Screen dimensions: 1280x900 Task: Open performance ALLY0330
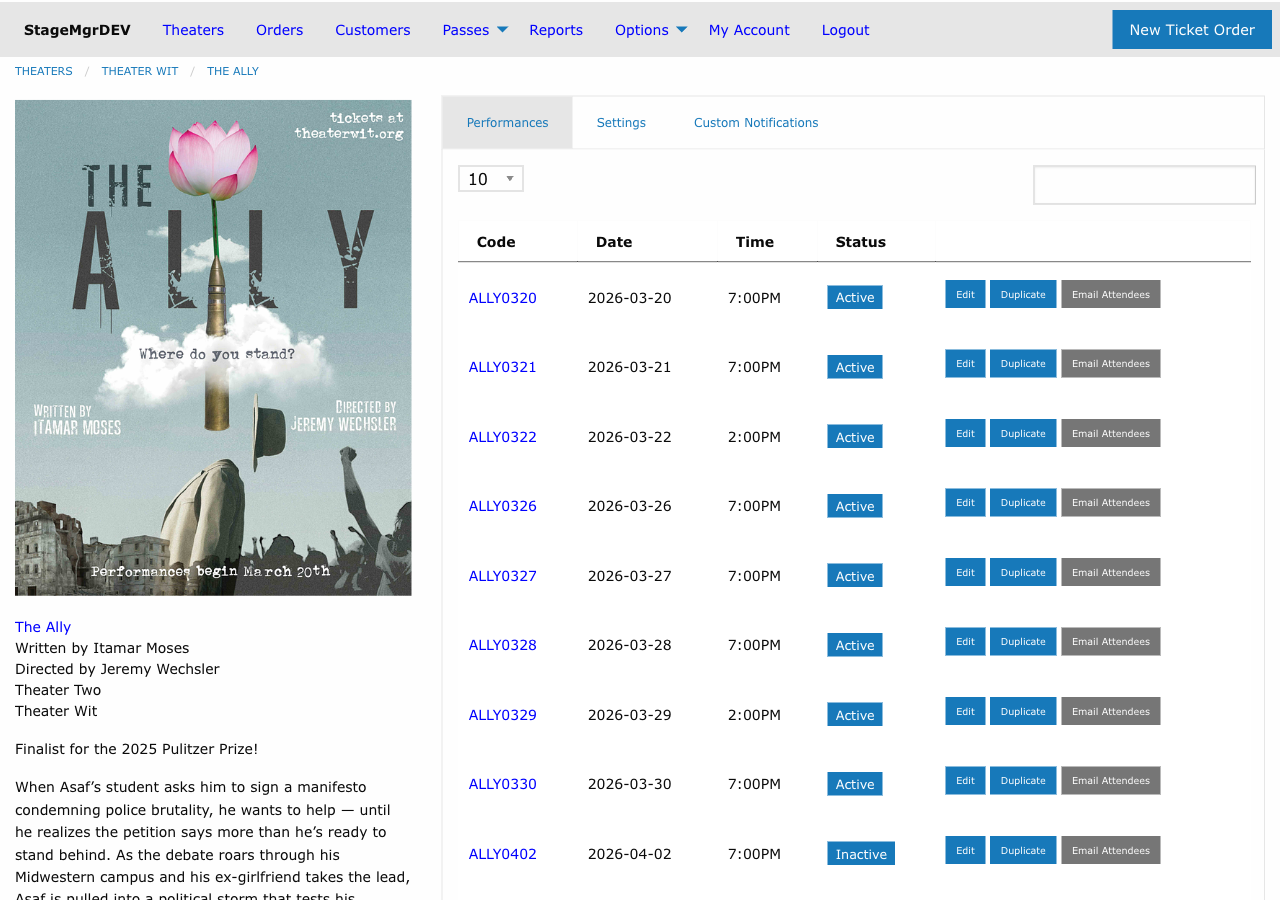(x=503, y=784)
